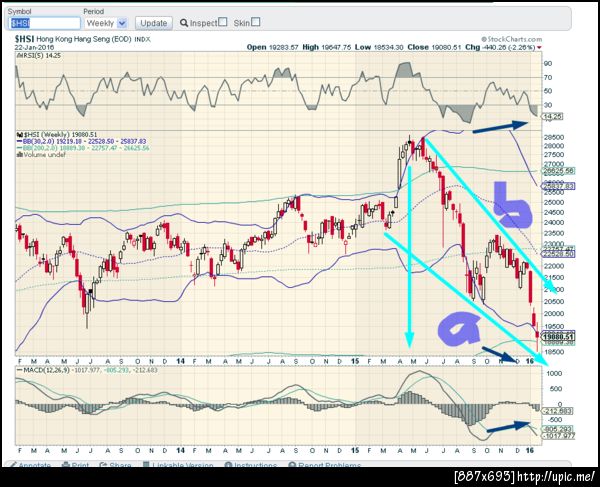Click the 22-Jan-2016 date text
The width and height of the screenshot is (600, 487).
(34, 47)
